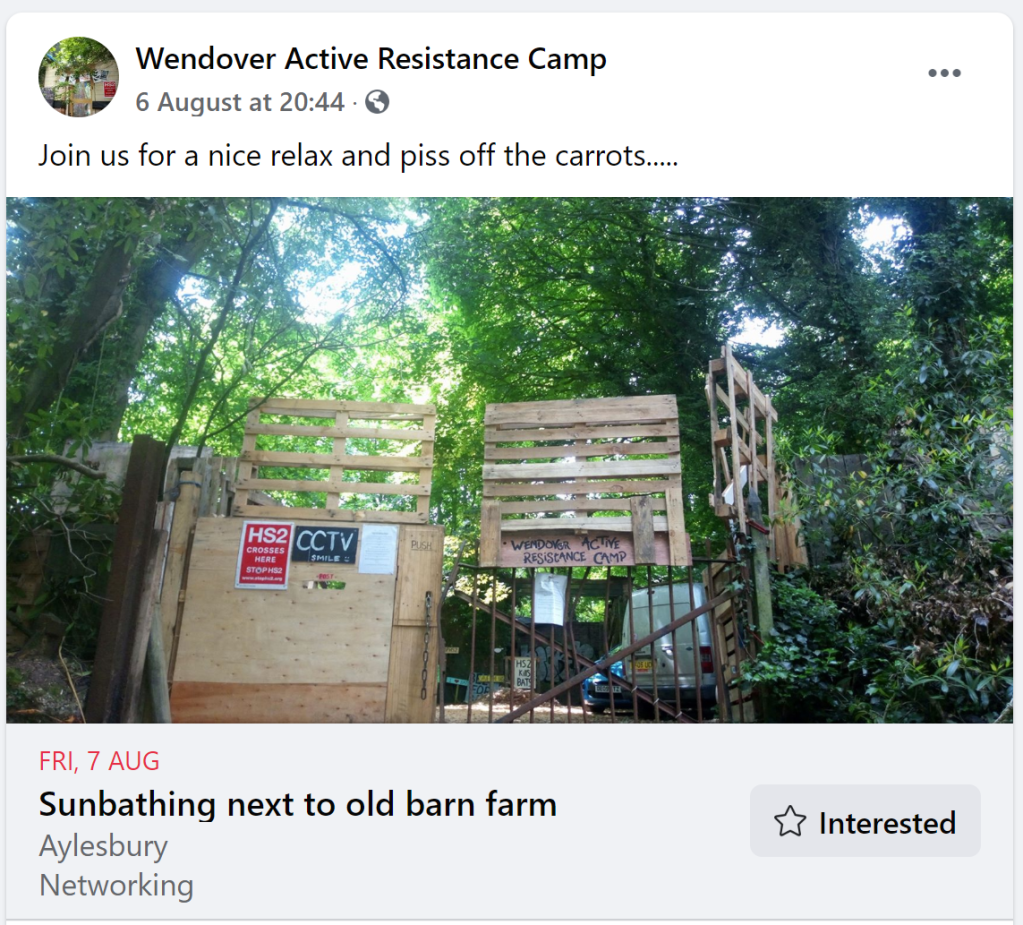
Task: Mark yourself Interested in the event
Action: pyautogui.click(x=865, y=822)
